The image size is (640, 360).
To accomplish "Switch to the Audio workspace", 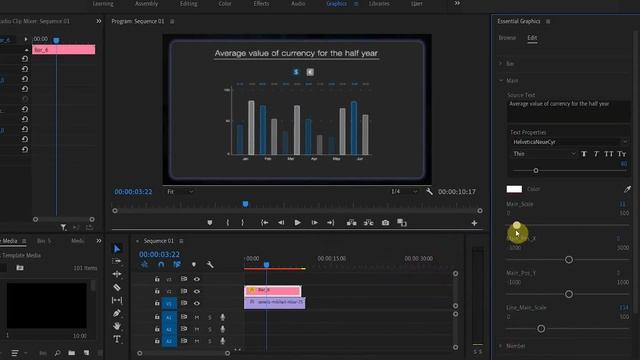I will click(x=298, y=3).
